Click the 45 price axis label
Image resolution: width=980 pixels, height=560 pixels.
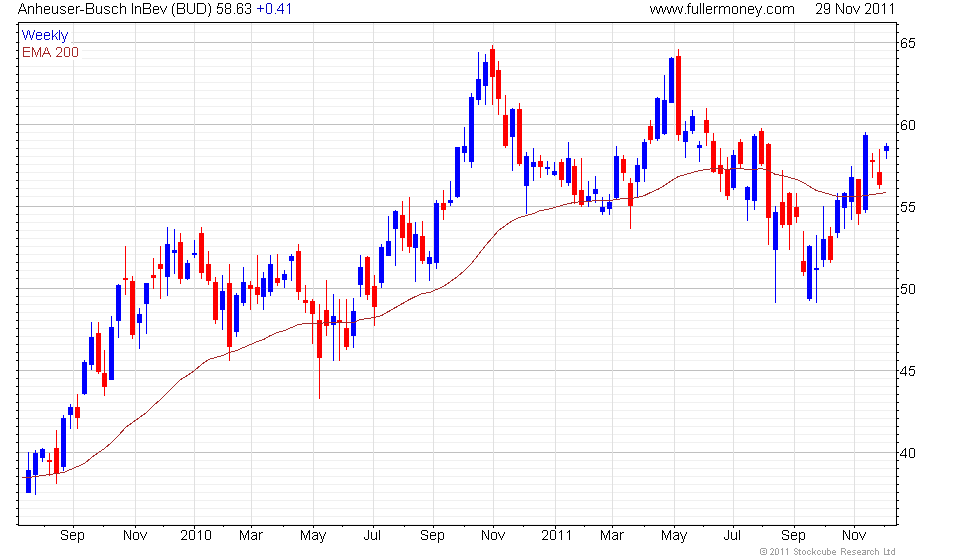coord(908,371)
